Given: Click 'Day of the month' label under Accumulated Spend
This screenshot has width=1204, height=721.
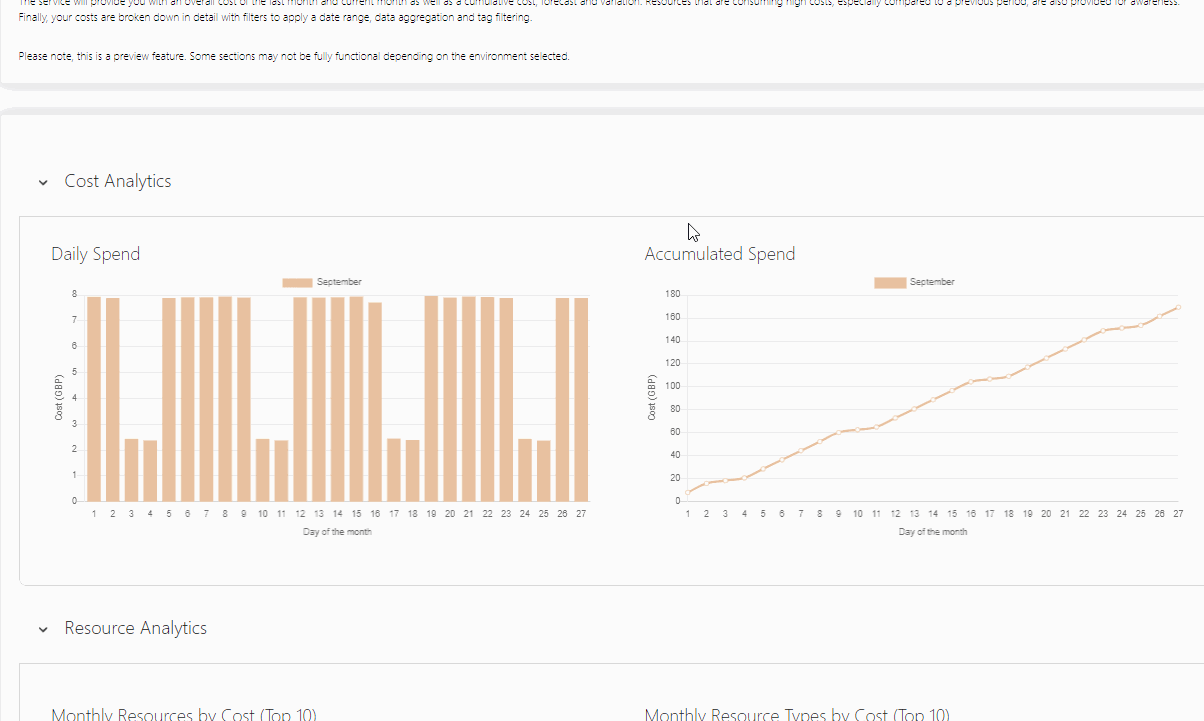Looking at the screenshot, I should [x=933, y=532].
